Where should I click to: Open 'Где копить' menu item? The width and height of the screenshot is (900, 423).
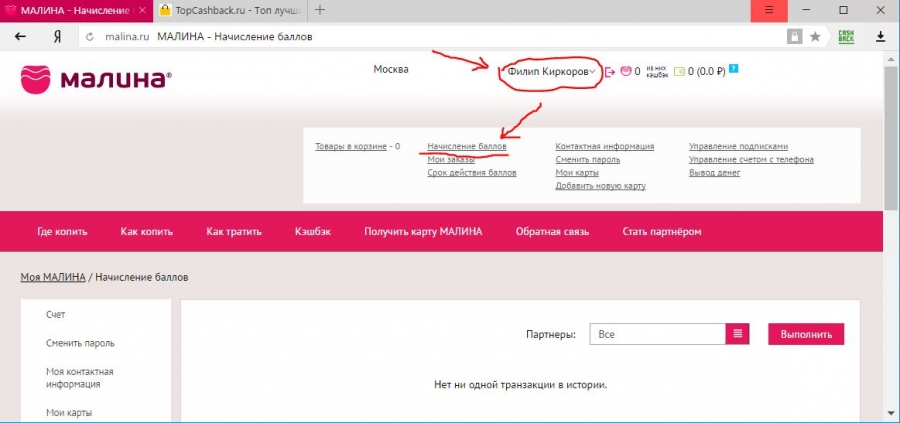point(62,232)
